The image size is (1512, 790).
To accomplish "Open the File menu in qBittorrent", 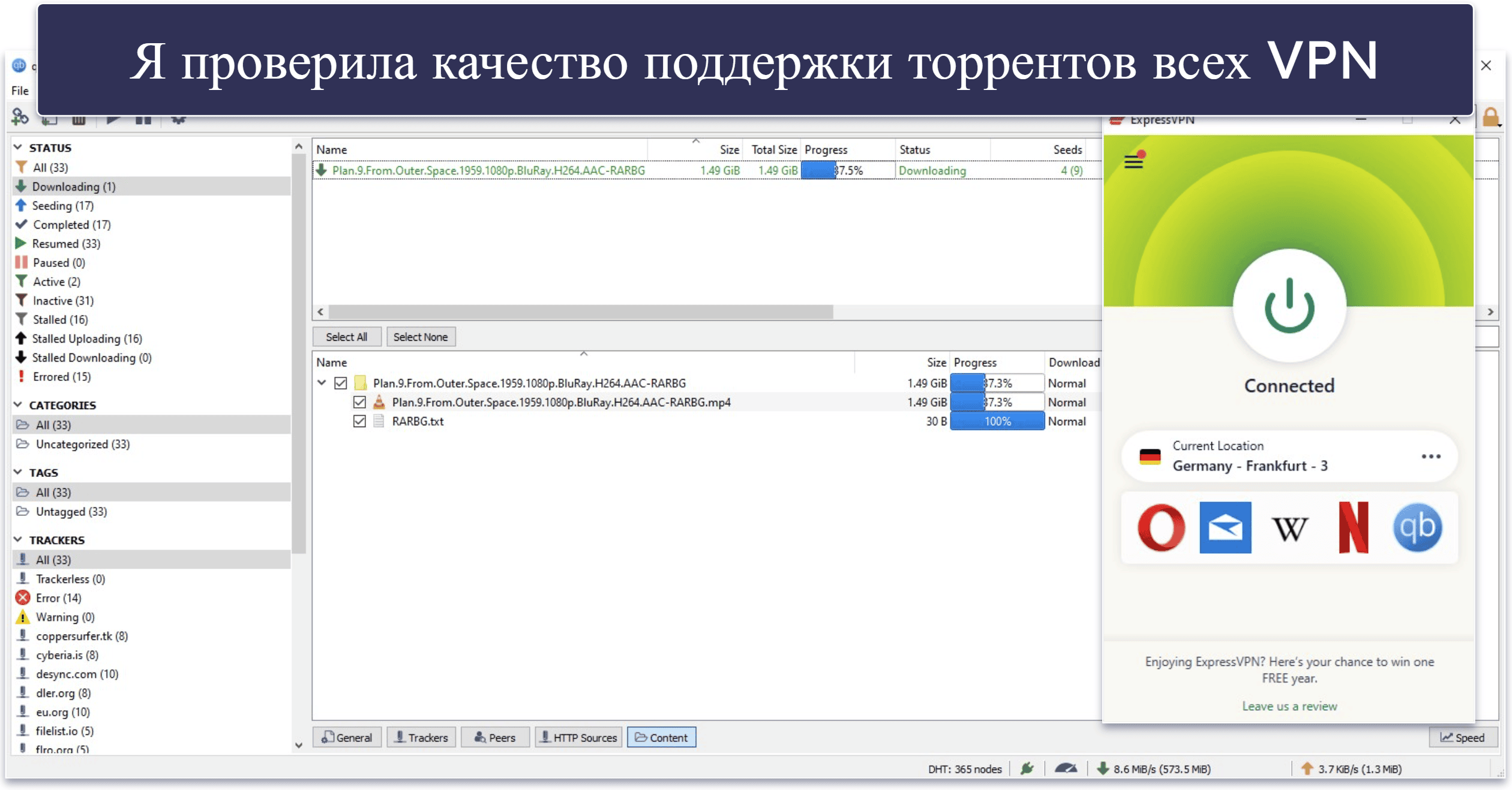I will click(20, 91).
